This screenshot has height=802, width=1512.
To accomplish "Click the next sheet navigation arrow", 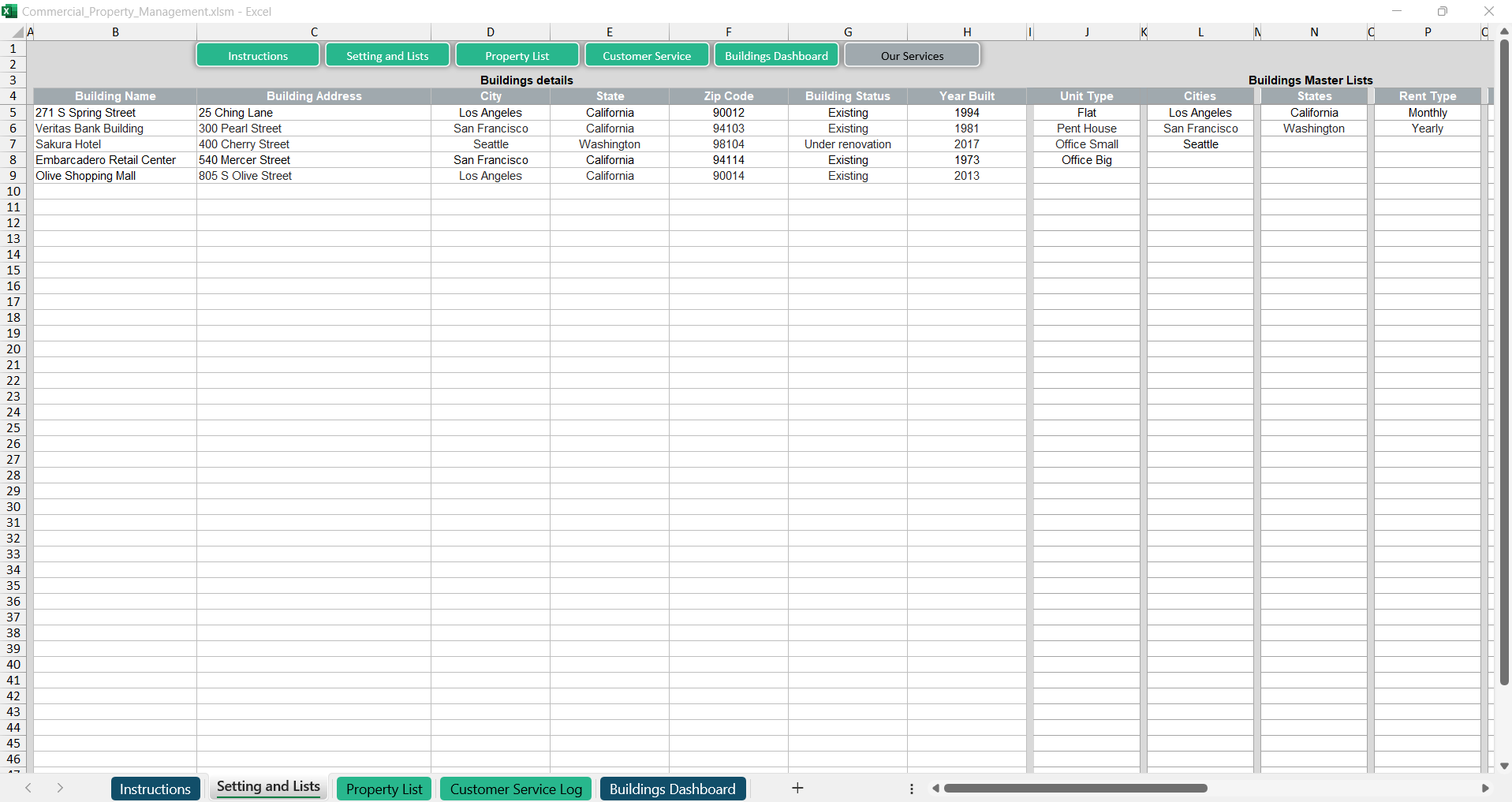I will (x=60, y=788).
